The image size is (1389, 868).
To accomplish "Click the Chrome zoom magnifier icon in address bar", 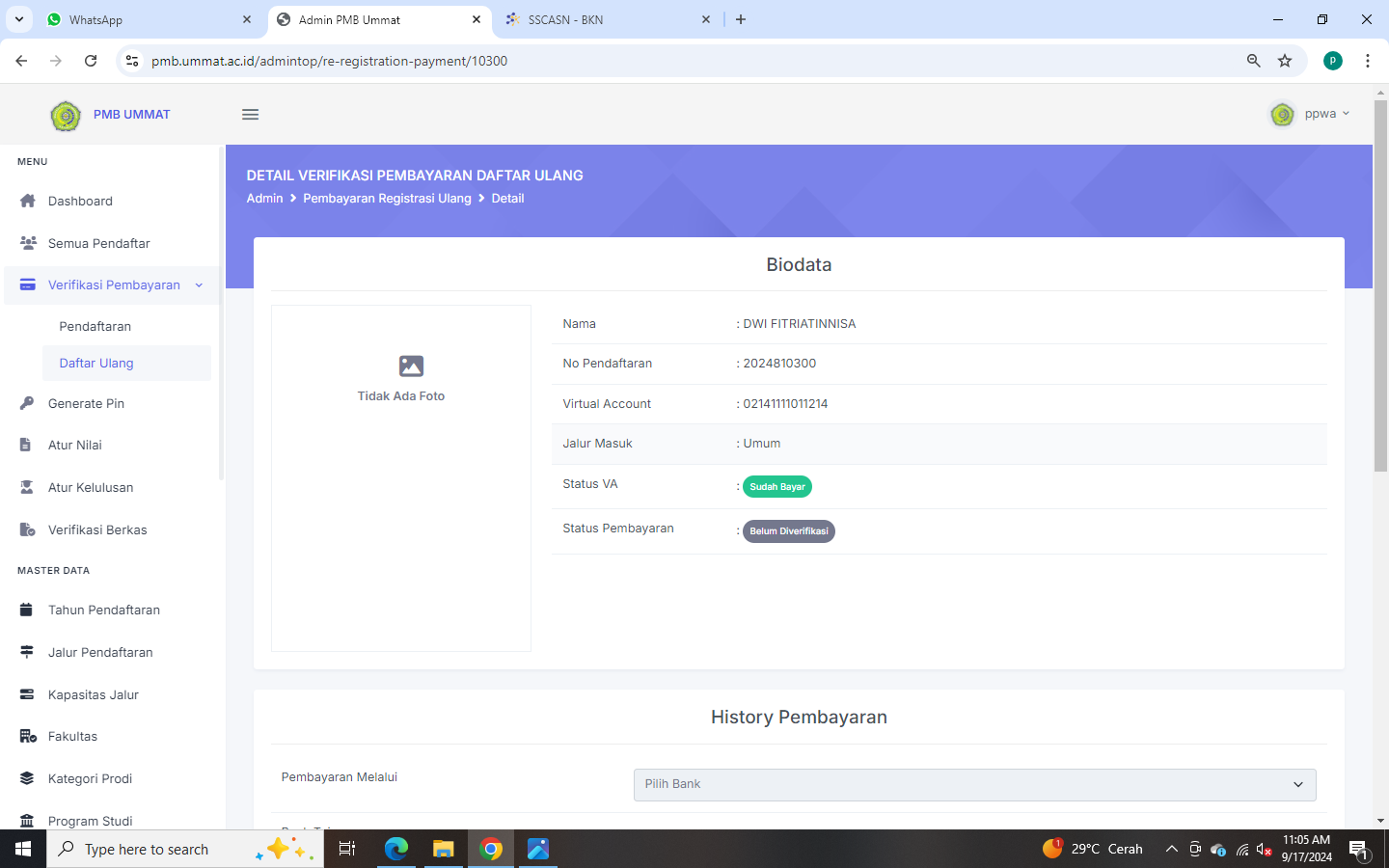I will pos(1253,61).
